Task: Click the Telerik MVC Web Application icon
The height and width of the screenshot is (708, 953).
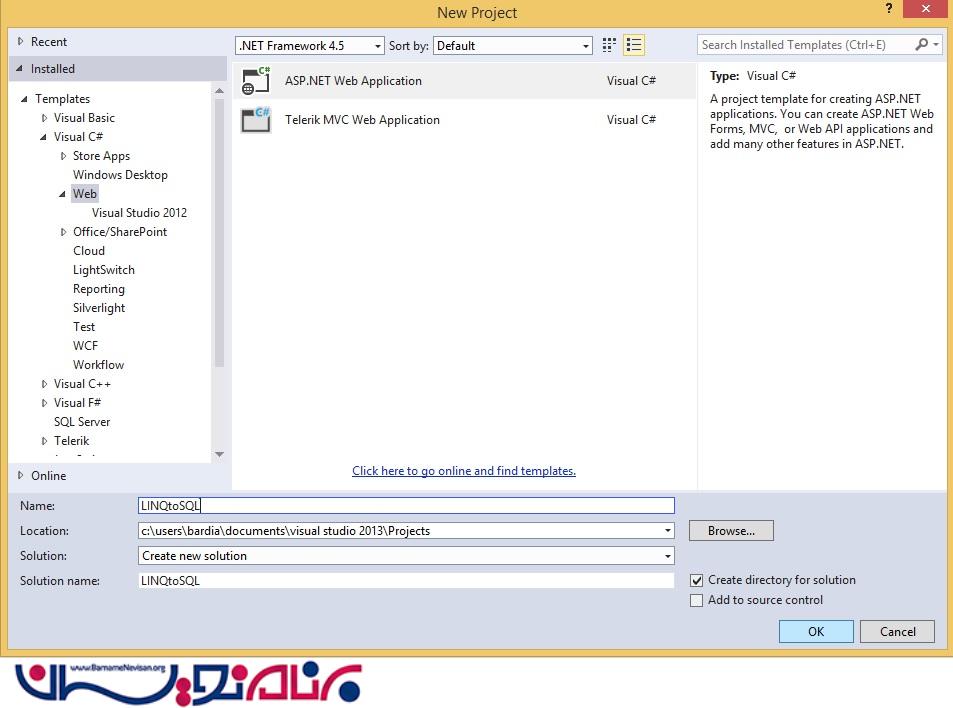Action: click(x=256, y=120)
